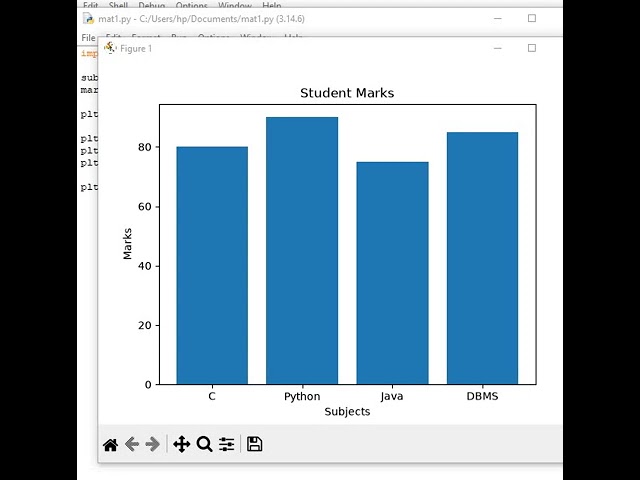640x480 pixels.
Task: Click the blue bar for subject C
Action: [212, 265]
